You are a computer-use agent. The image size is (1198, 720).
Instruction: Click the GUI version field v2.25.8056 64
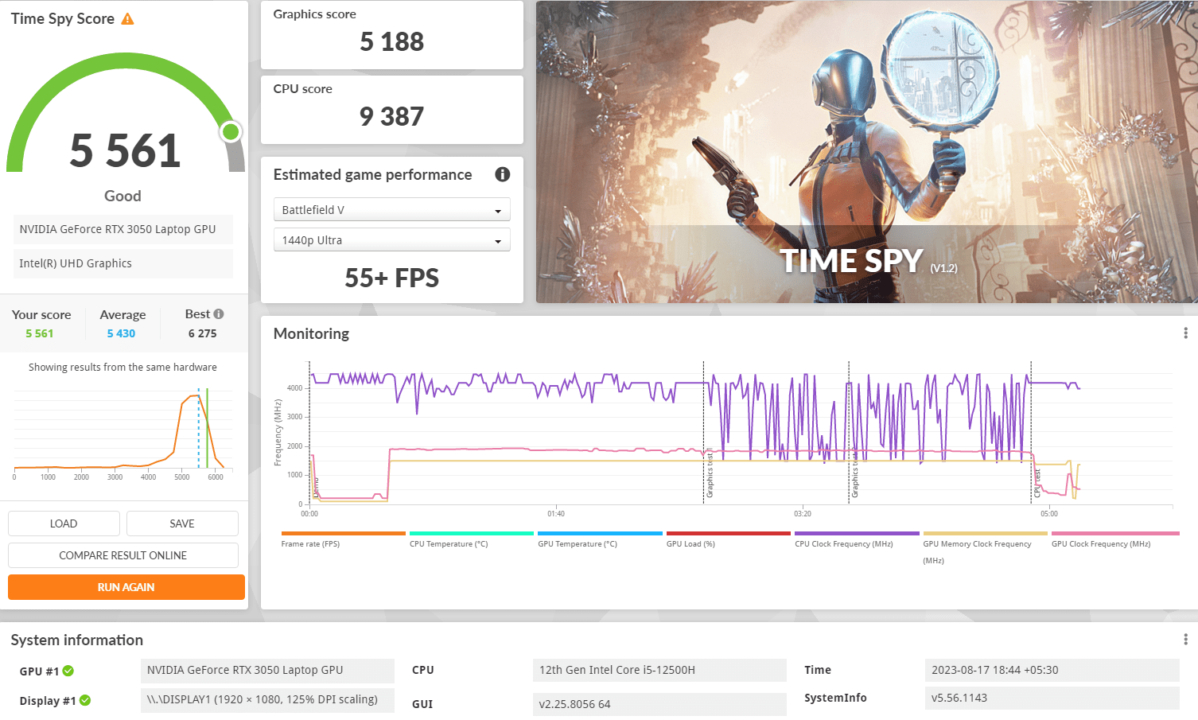pyautogui.click(x=659, y=704)
